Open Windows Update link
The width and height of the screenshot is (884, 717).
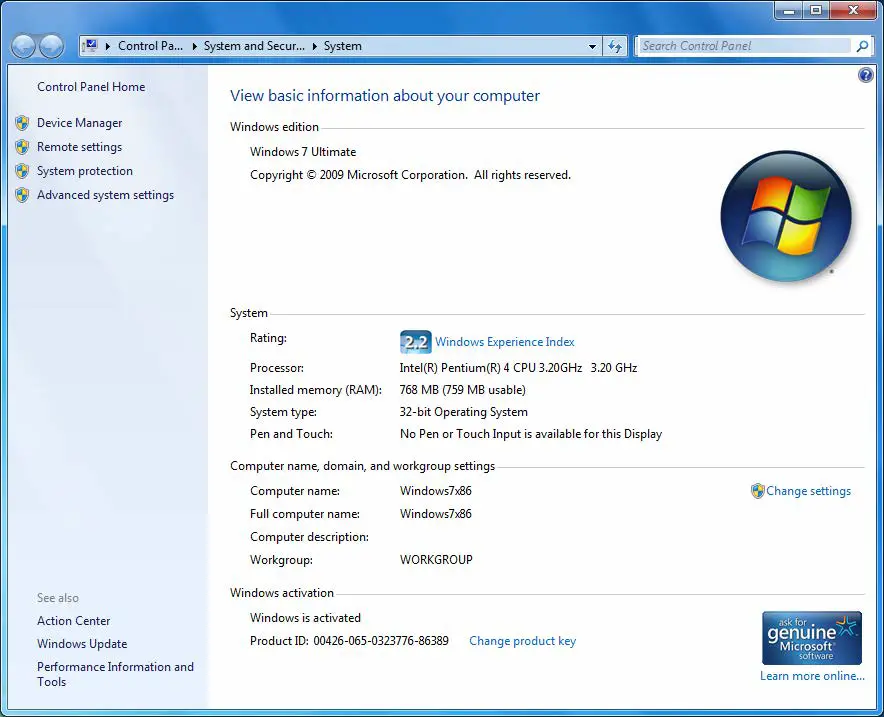pyautogui.click(x=82, y=644)
